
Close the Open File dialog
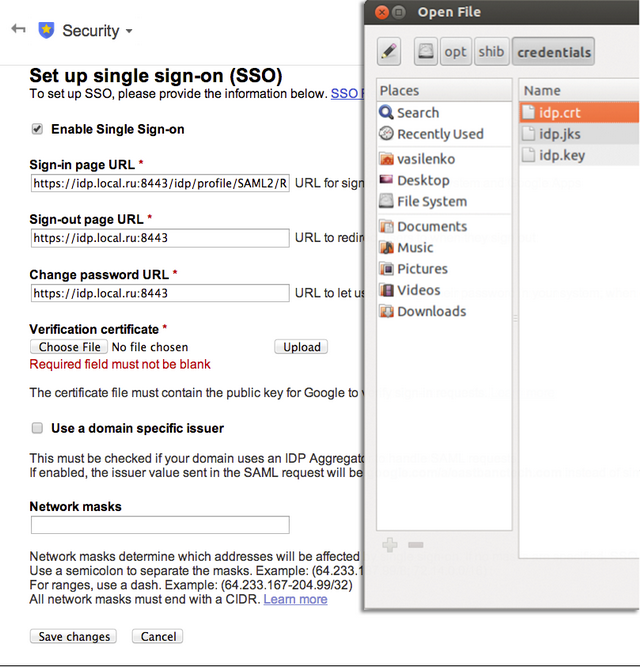[382, 12]
